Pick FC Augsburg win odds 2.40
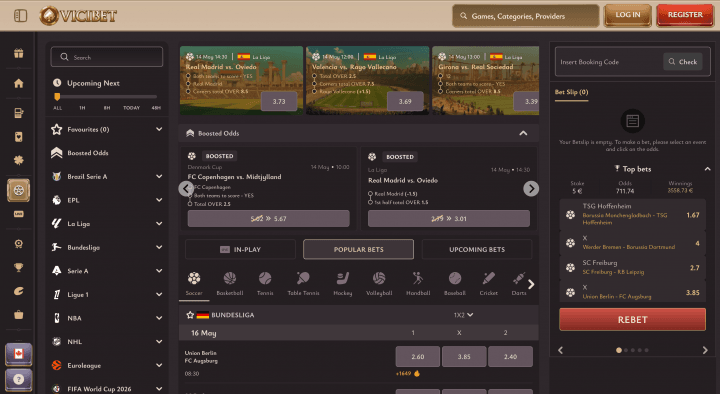Image resolution: width=720 pixels, height=394 pixels. click(x=510, y=357)
